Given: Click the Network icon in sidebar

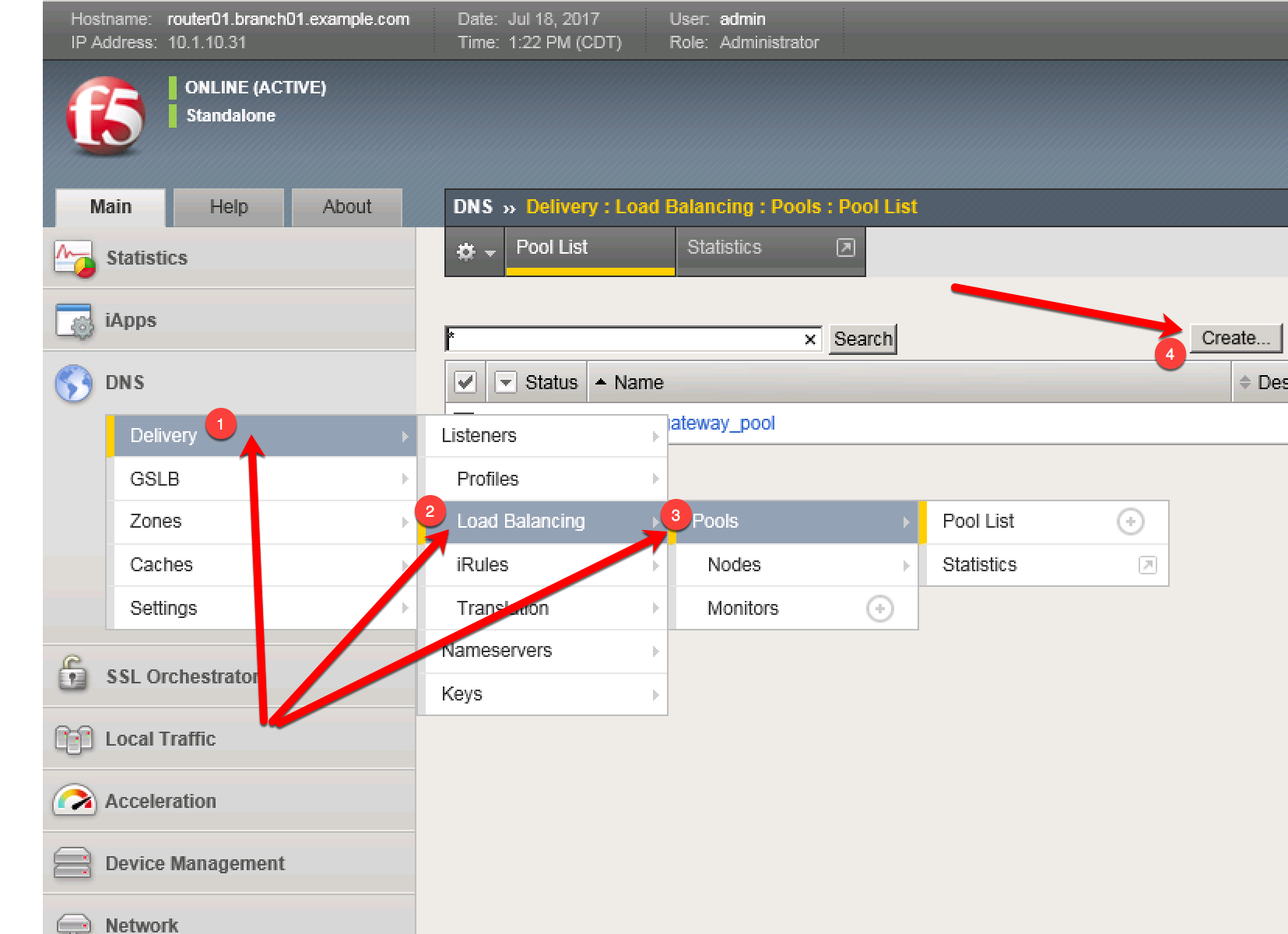Looking at the screenshot, I should point(74,924).
